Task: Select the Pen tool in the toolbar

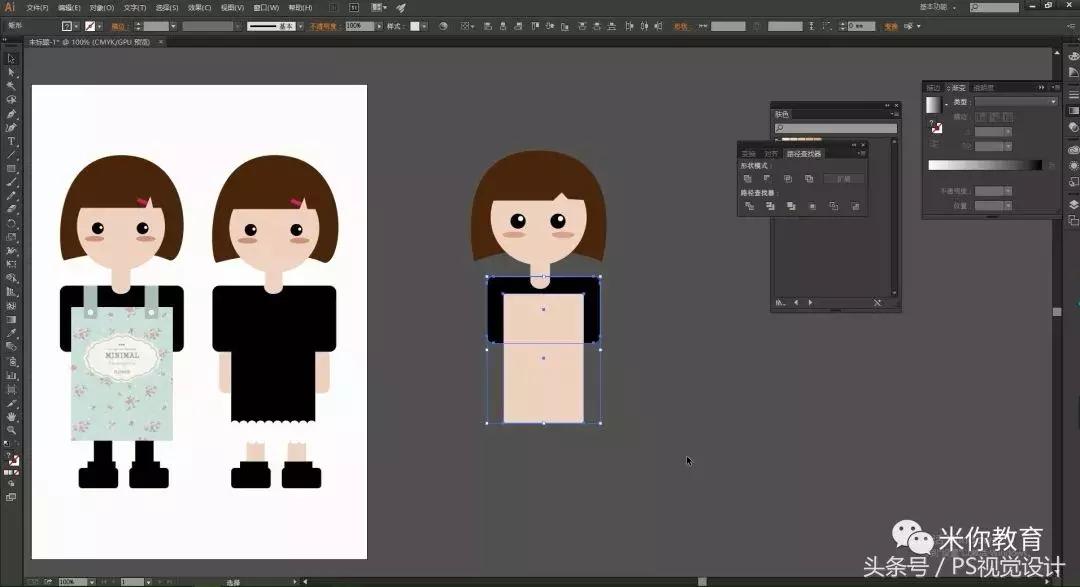Action: (11, 114)
